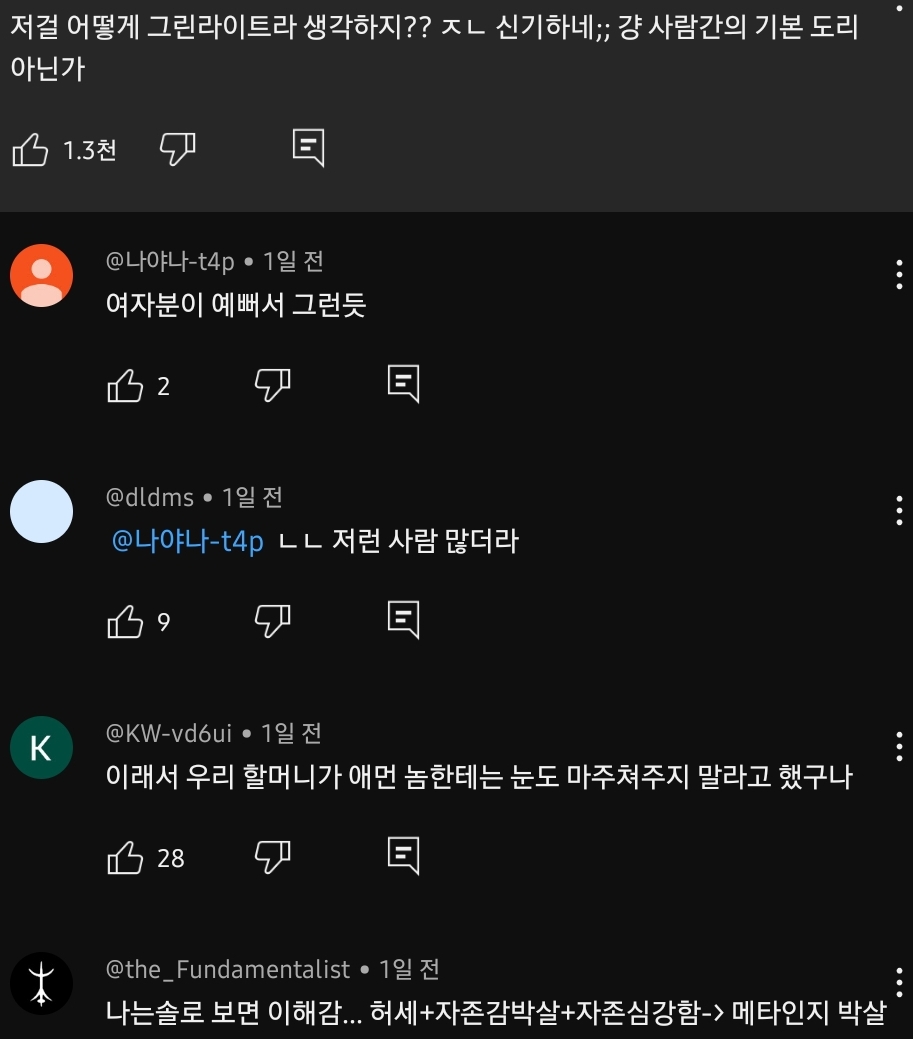Reply to the KW-vd6ui comment
The image size is (913, 1039).
[403, 856]
